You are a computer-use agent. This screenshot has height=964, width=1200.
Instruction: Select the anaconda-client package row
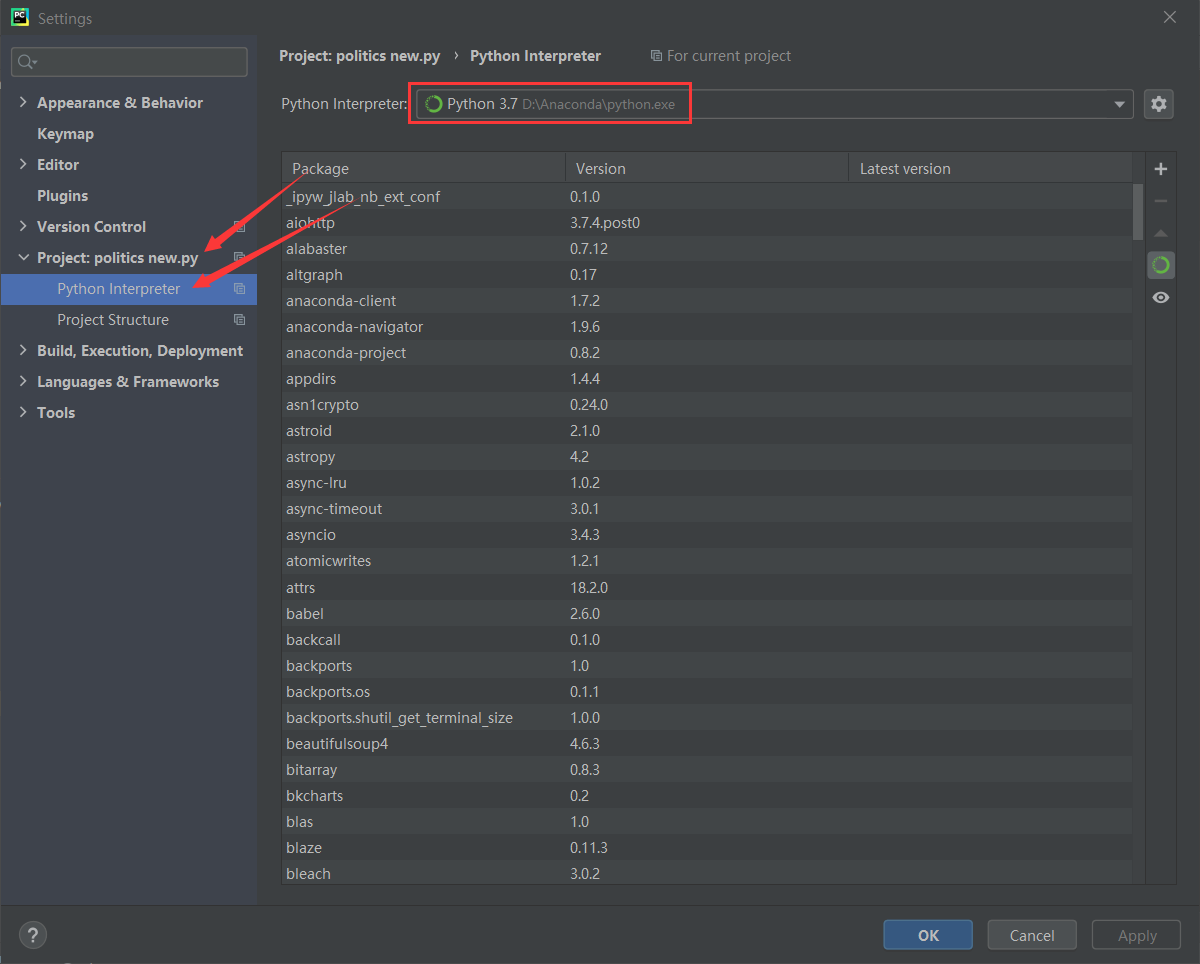click(707, 301)
